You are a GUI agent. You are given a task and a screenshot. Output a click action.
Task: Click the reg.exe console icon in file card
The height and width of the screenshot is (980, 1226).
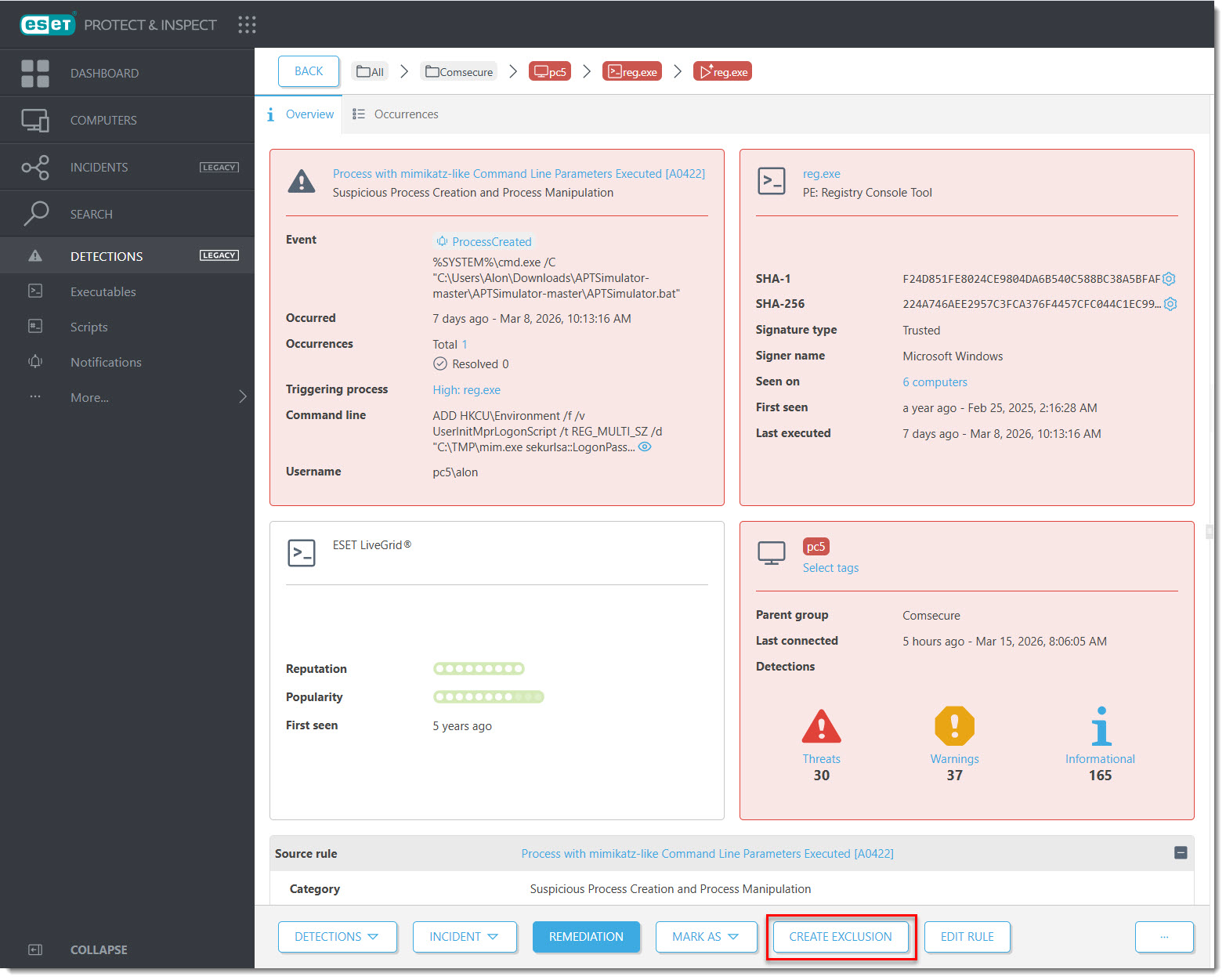pyautogui.click(x=772, y=181)
